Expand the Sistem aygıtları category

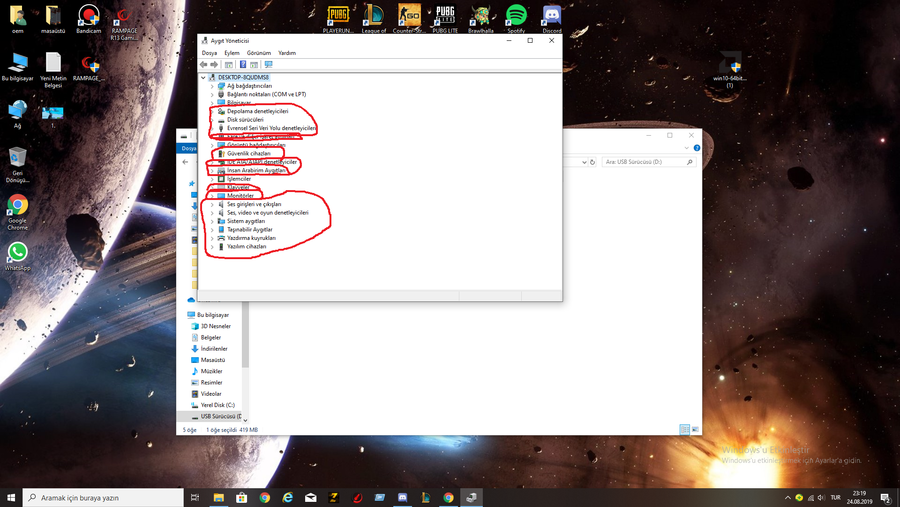click(212, 221)
